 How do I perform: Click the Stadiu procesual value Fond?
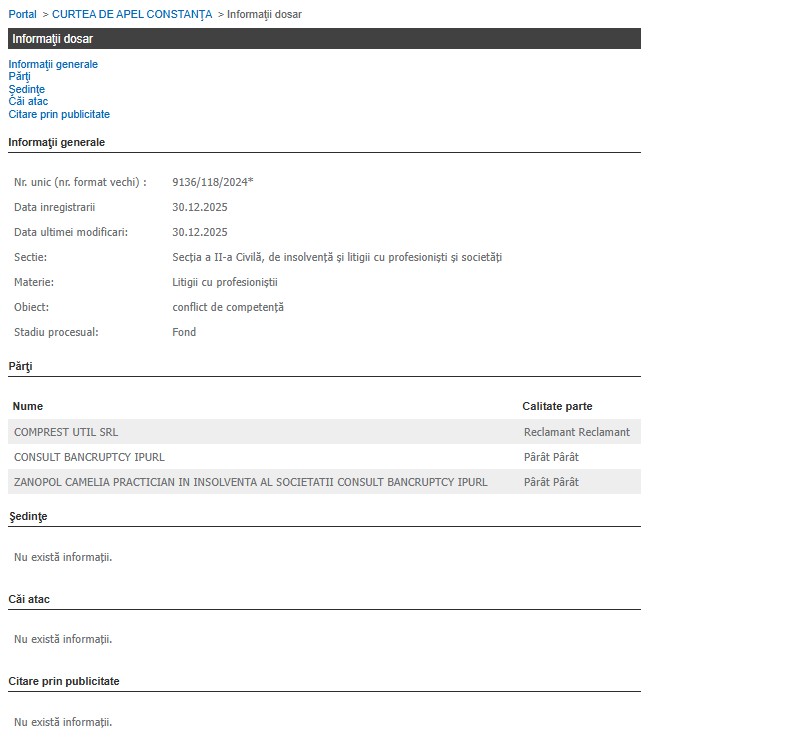click(184, 332)
